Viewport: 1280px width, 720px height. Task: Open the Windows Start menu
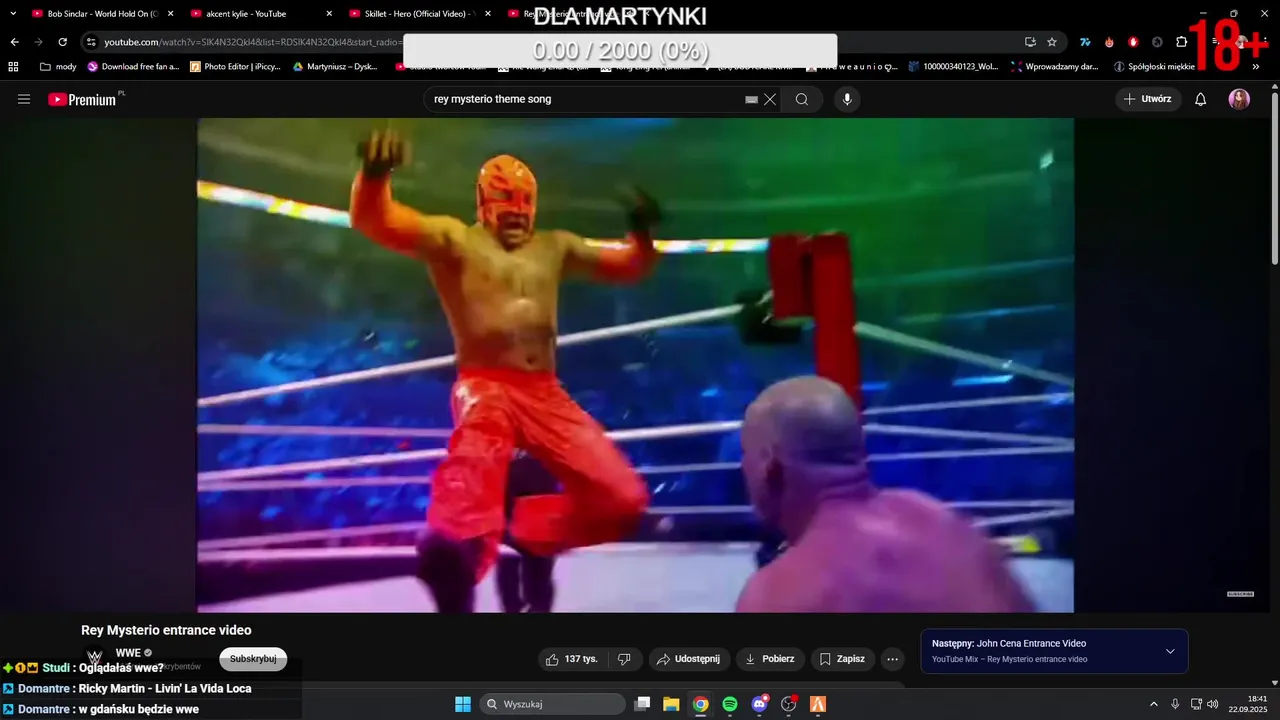(463, 704)
